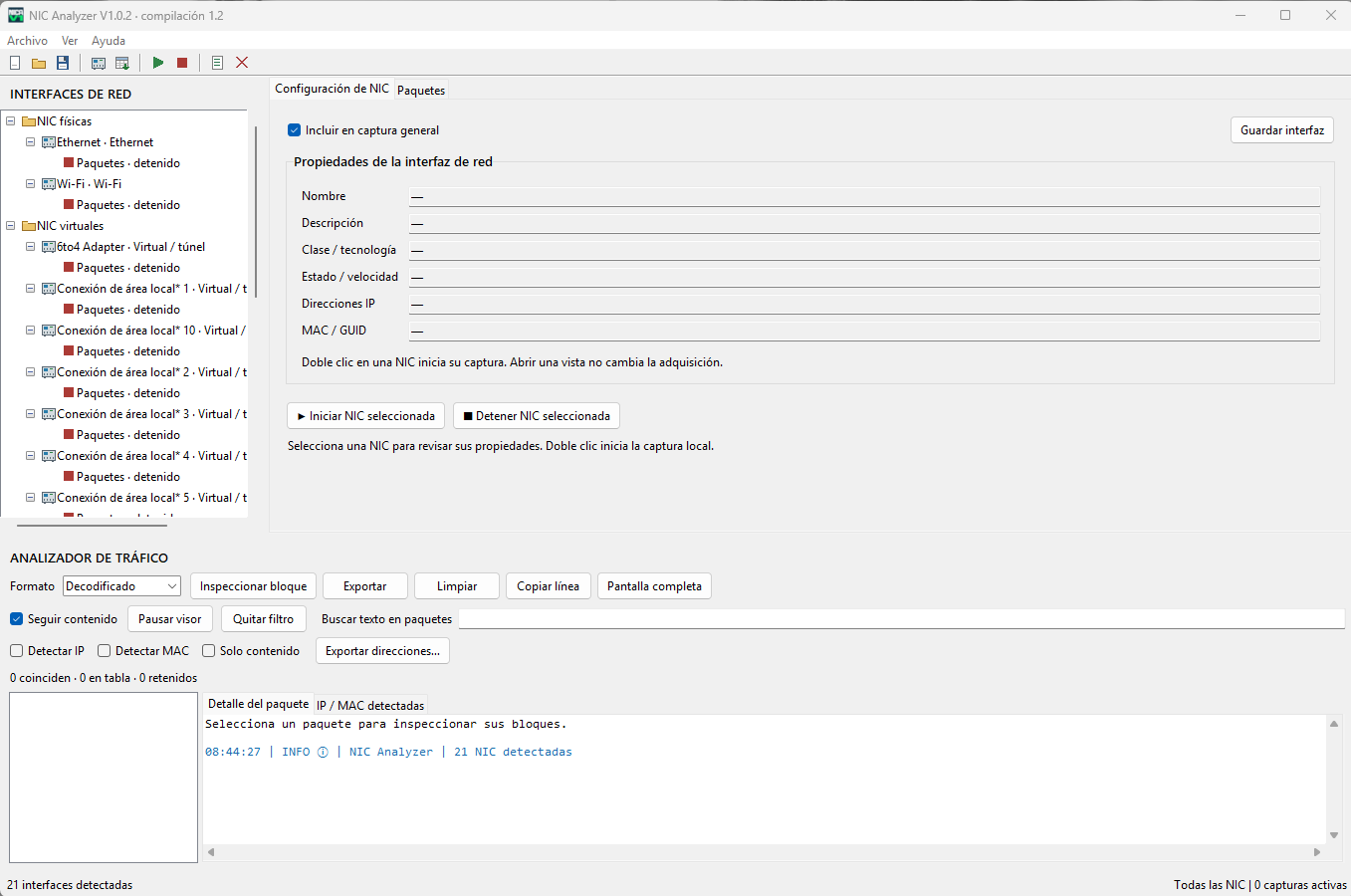Click the green play toolbar icon
The height and width of the screenshot is (896, 1351).
158,63
